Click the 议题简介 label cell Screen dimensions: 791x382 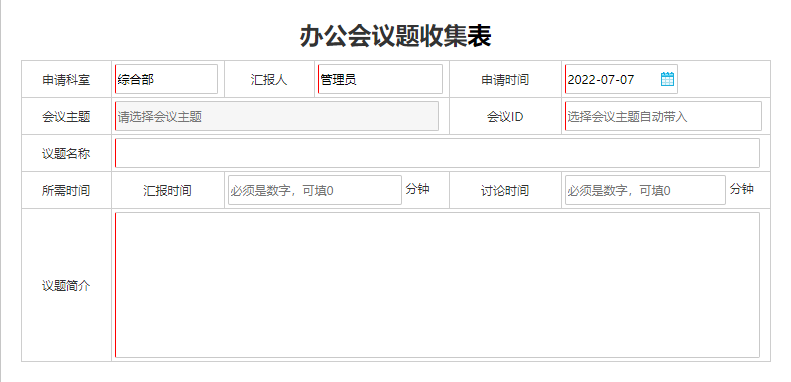(66, 286)
